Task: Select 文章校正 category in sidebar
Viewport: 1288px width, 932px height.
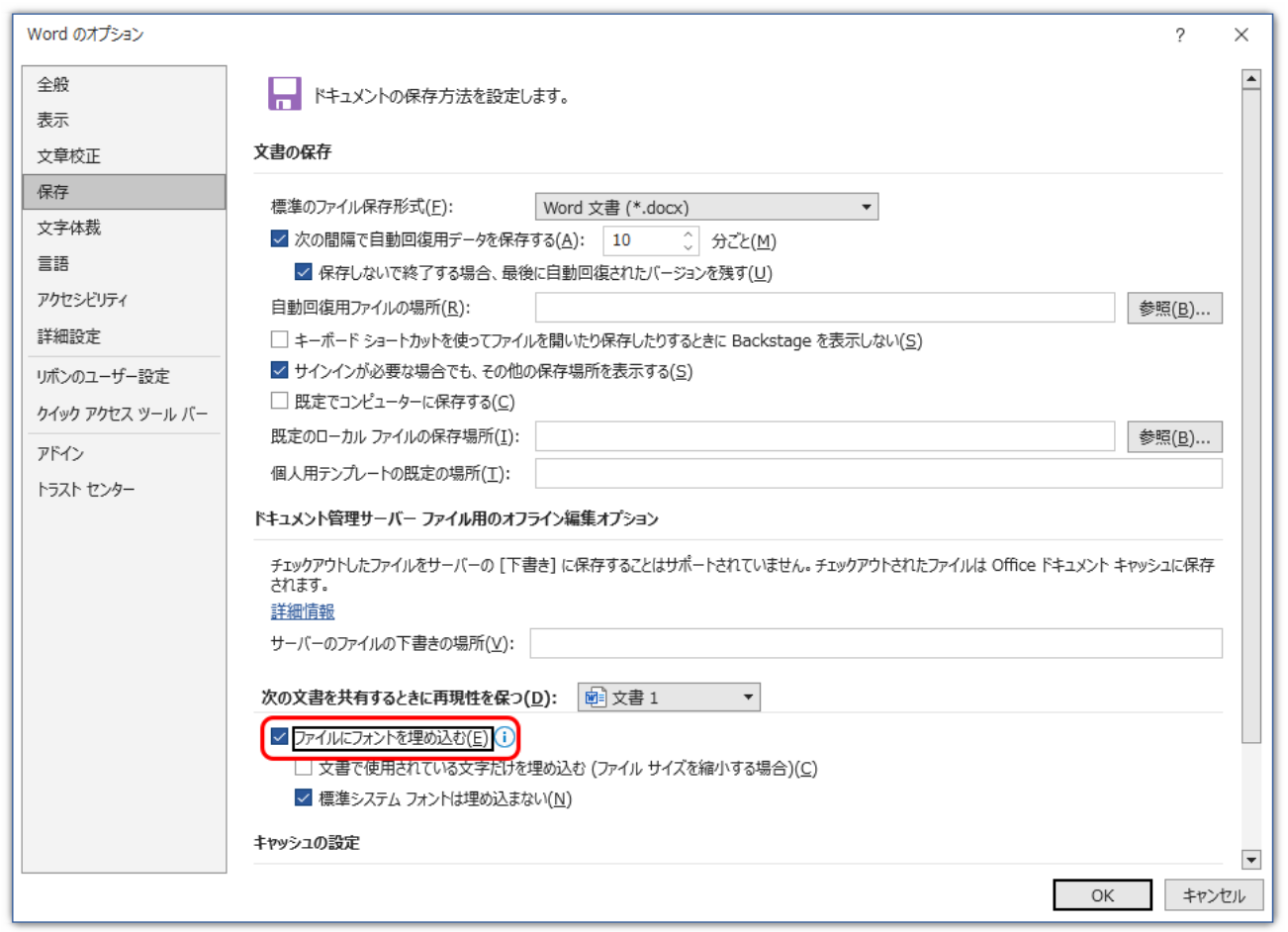Action: click(124, 156)
